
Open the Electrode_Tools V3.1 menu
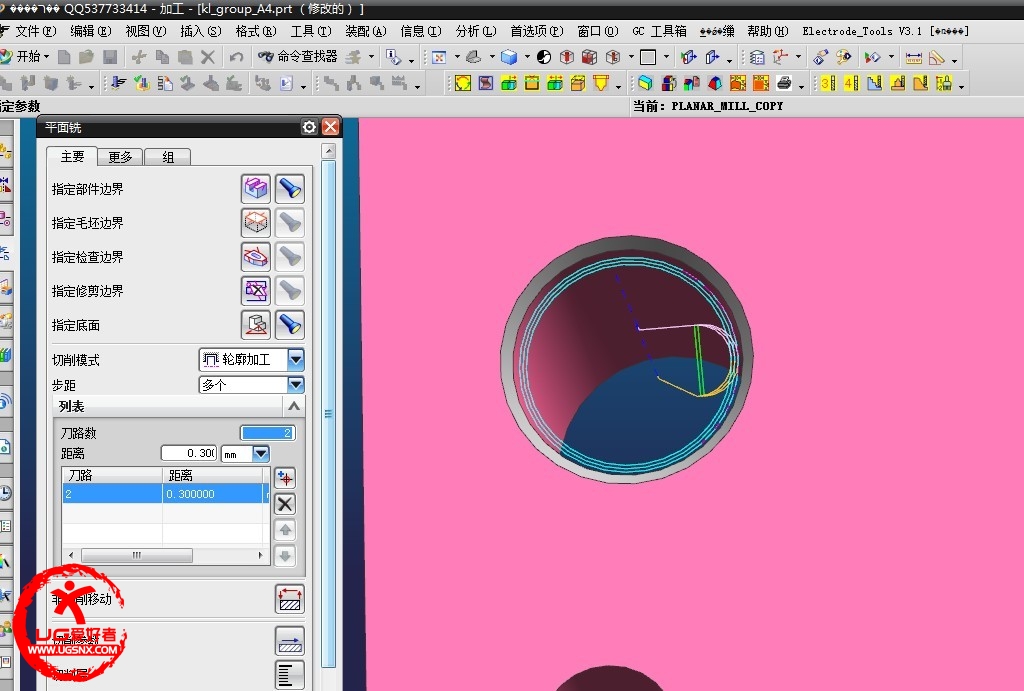click(886, 31)
